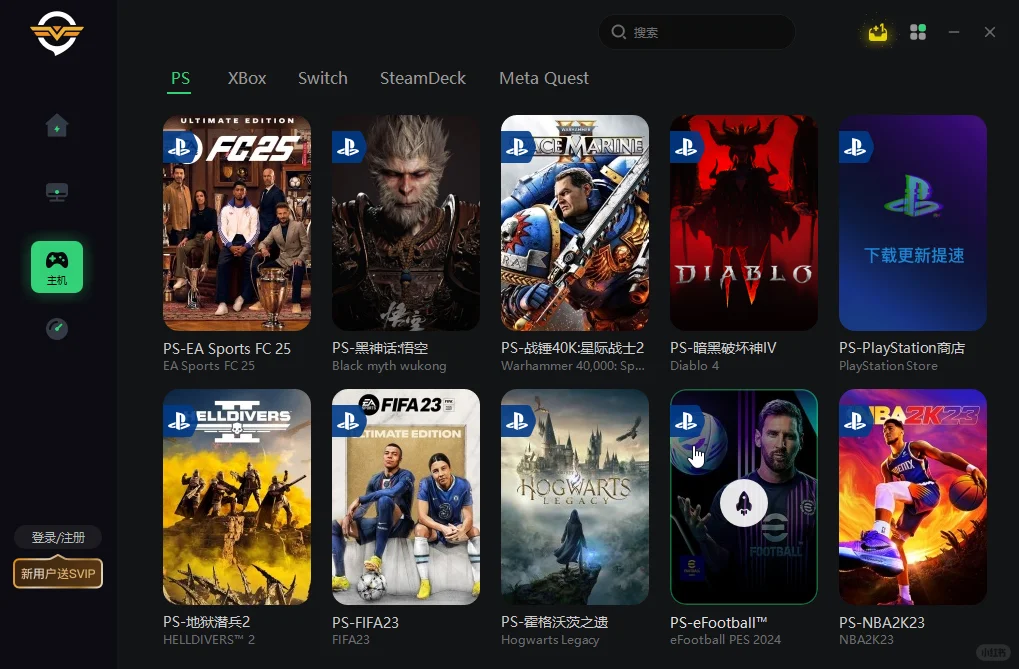Open the home page sidebar icon
Viewport: 1019px width, 669px height.
(x=57, y=125)
